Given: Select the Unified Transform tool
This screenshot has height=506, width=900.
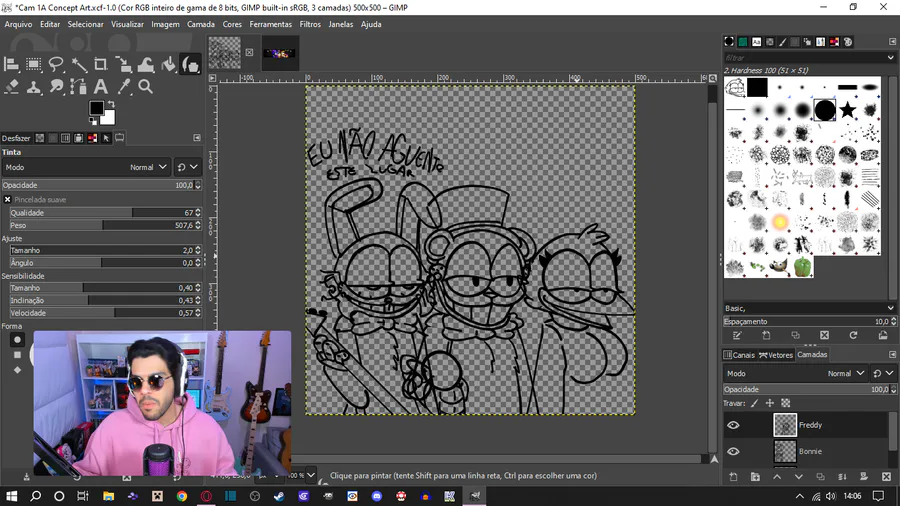Looking at the screenshot, I should [x=123, y=64].
